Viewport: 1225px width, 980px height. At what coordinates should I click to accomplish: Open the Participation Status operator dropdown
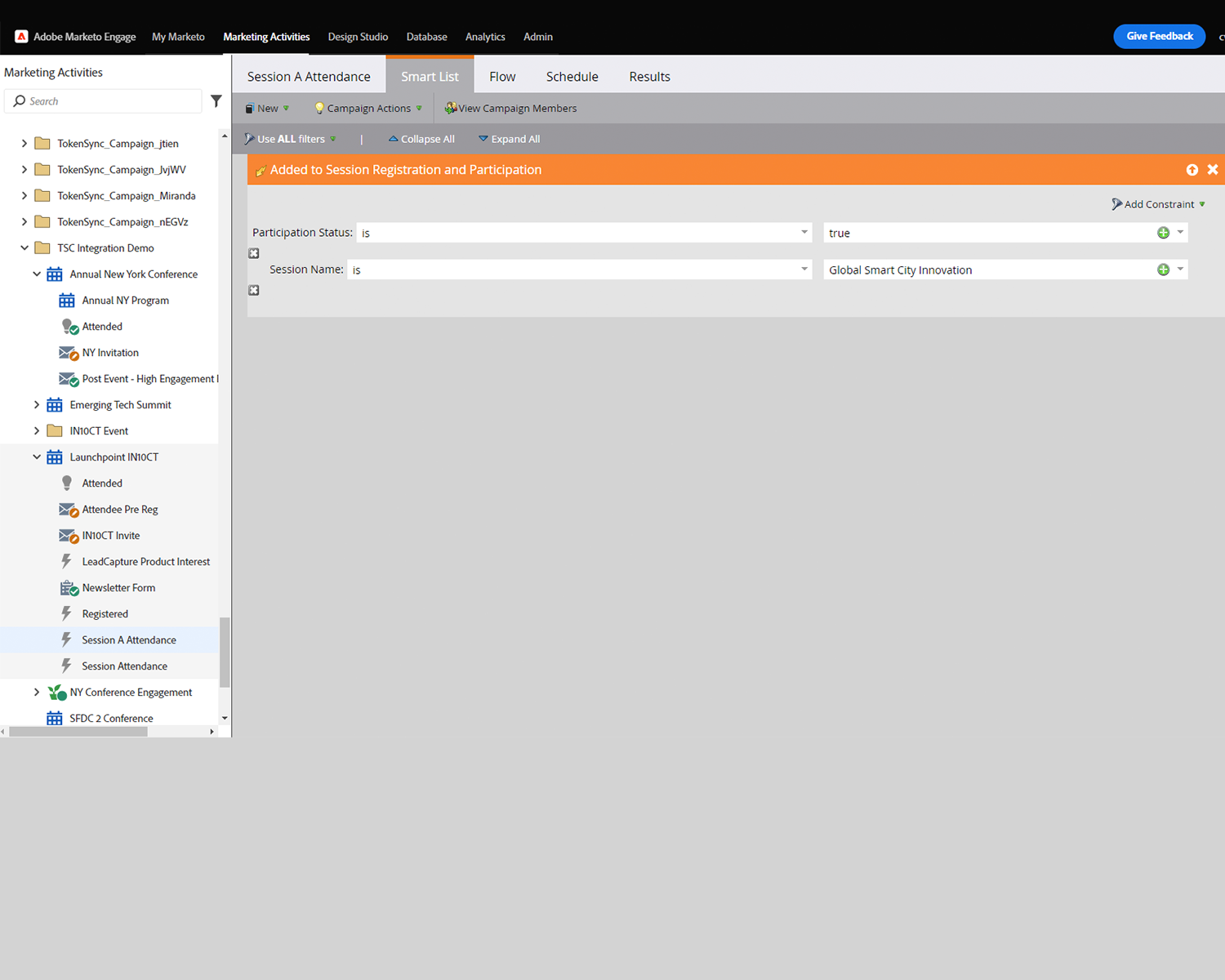point(804,233)
